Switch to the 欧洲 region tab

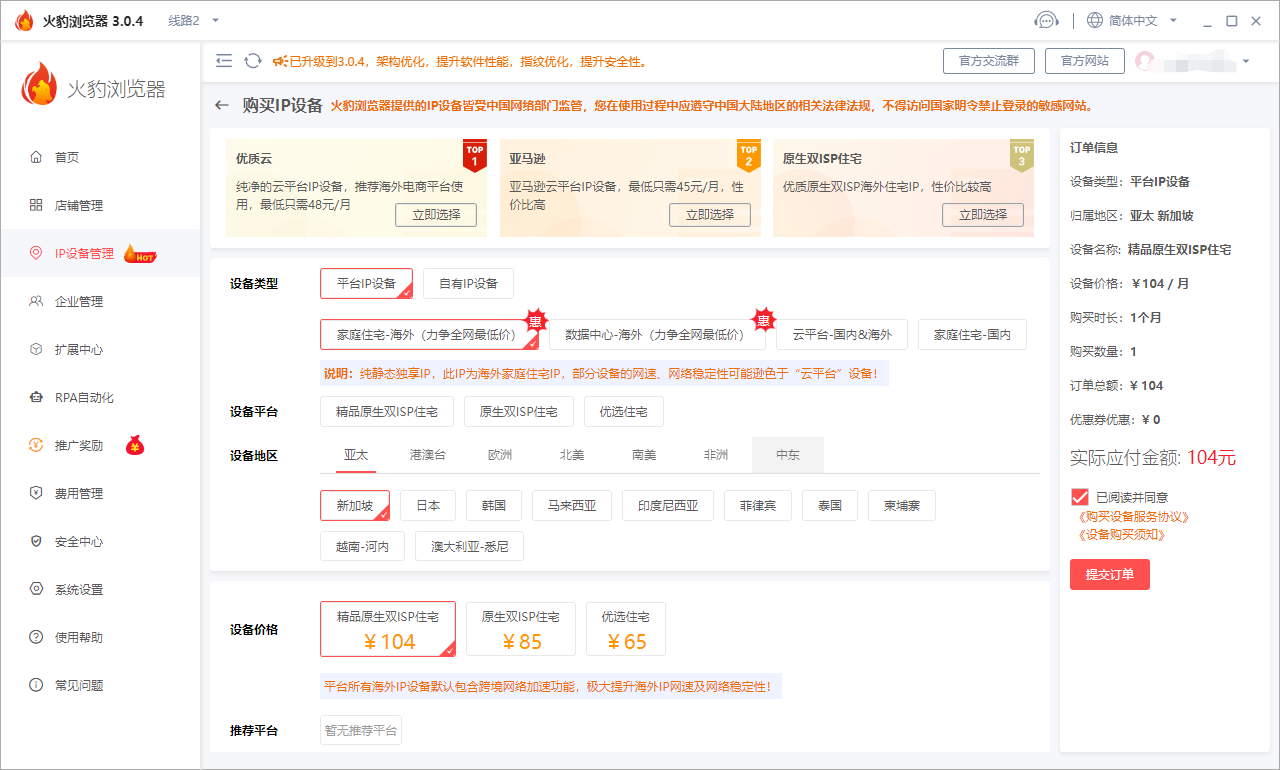[500, 454]
